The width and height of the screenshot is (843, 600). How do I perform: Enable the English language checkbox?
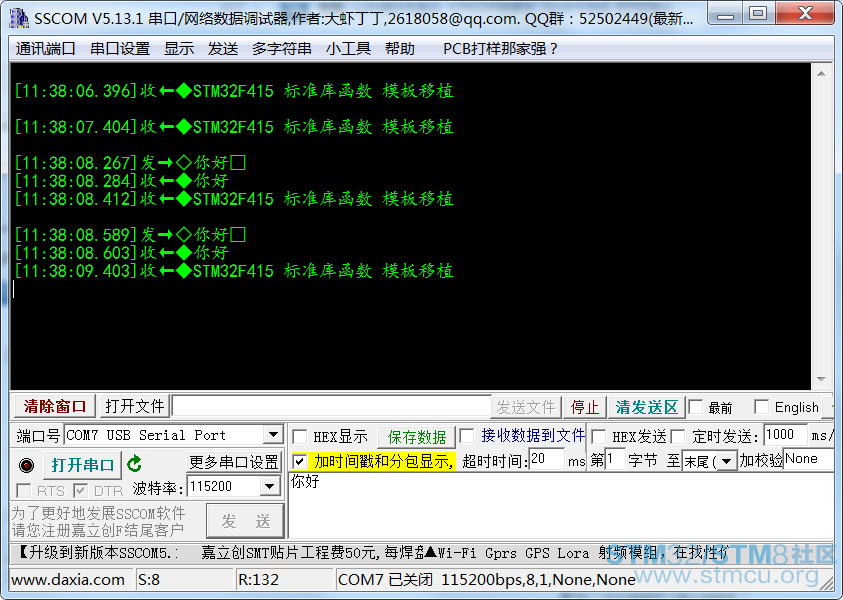click(x=761, y=407)
